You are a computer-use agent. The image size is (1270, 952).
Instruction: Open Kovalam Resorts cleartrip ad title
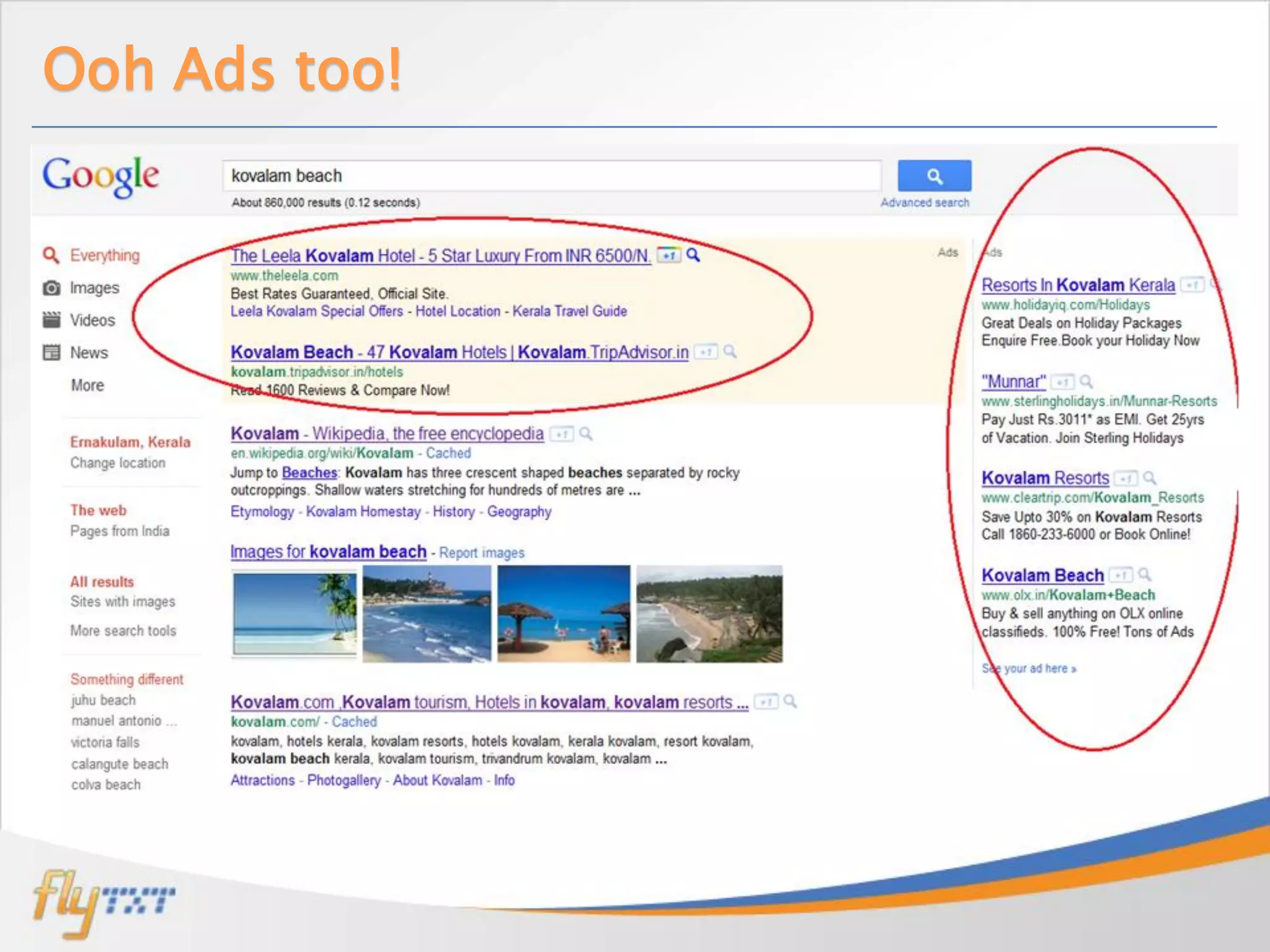[1046, 478]
